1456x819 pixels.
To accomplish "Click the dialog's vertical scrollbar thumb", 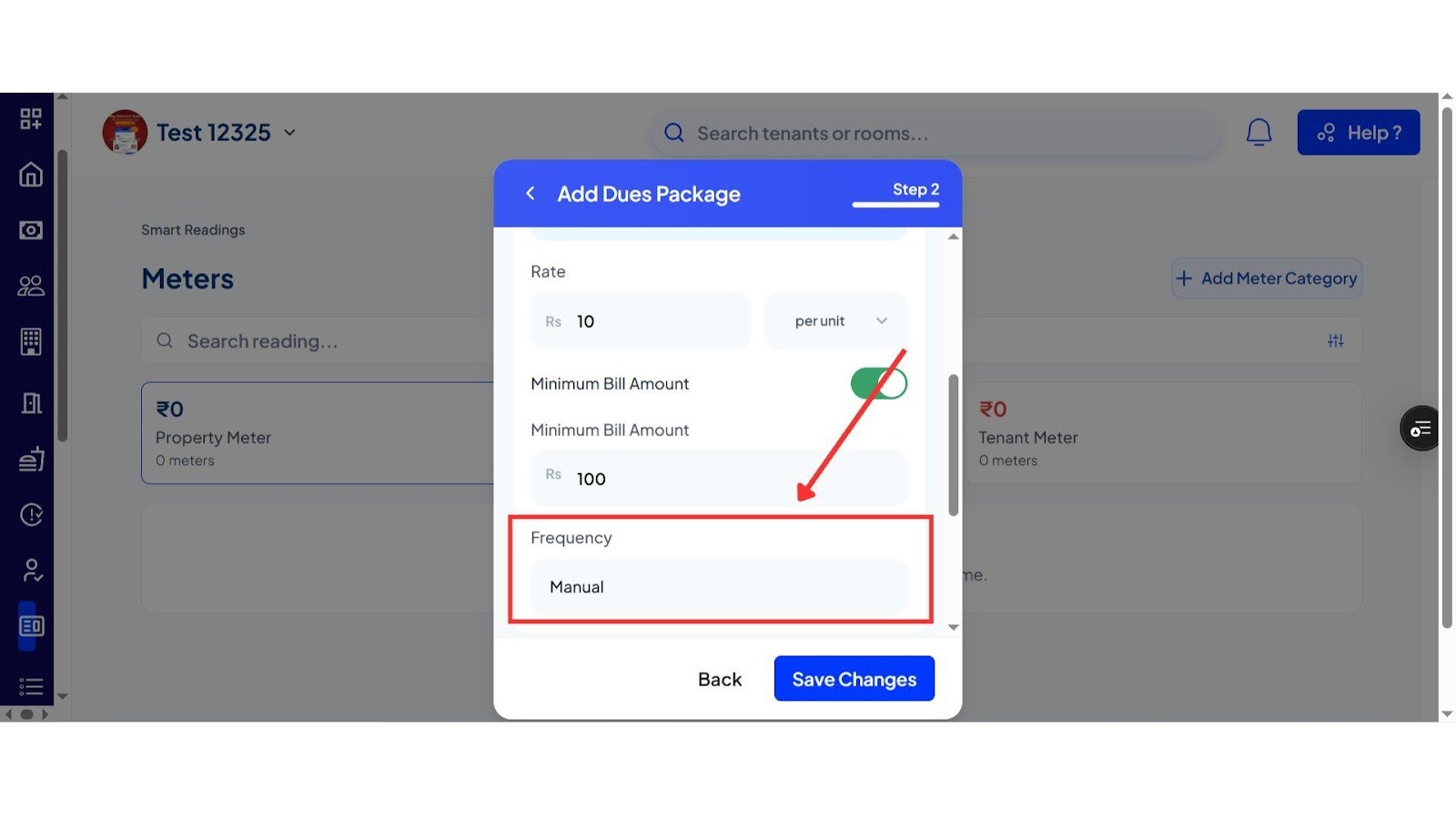I will [x=953, y=444].
